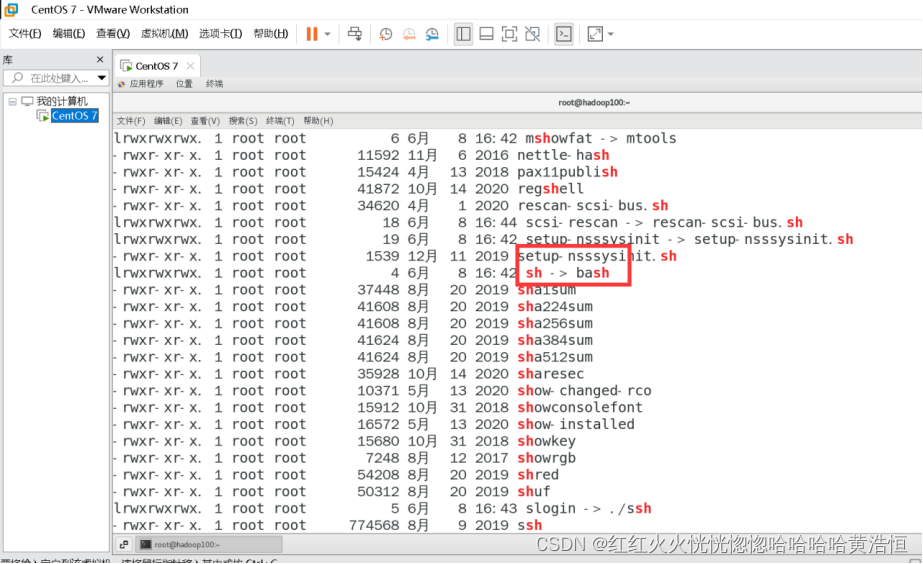The height and width of the screenshot is (564, 923).
Task: Open the 选项卡(T) menu
Action: 220,34
